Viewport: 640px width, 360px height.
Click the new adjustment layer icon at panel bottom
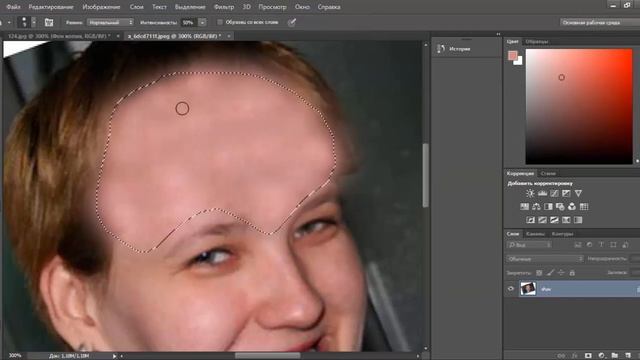pyautogui.click(x=601, y=356)
